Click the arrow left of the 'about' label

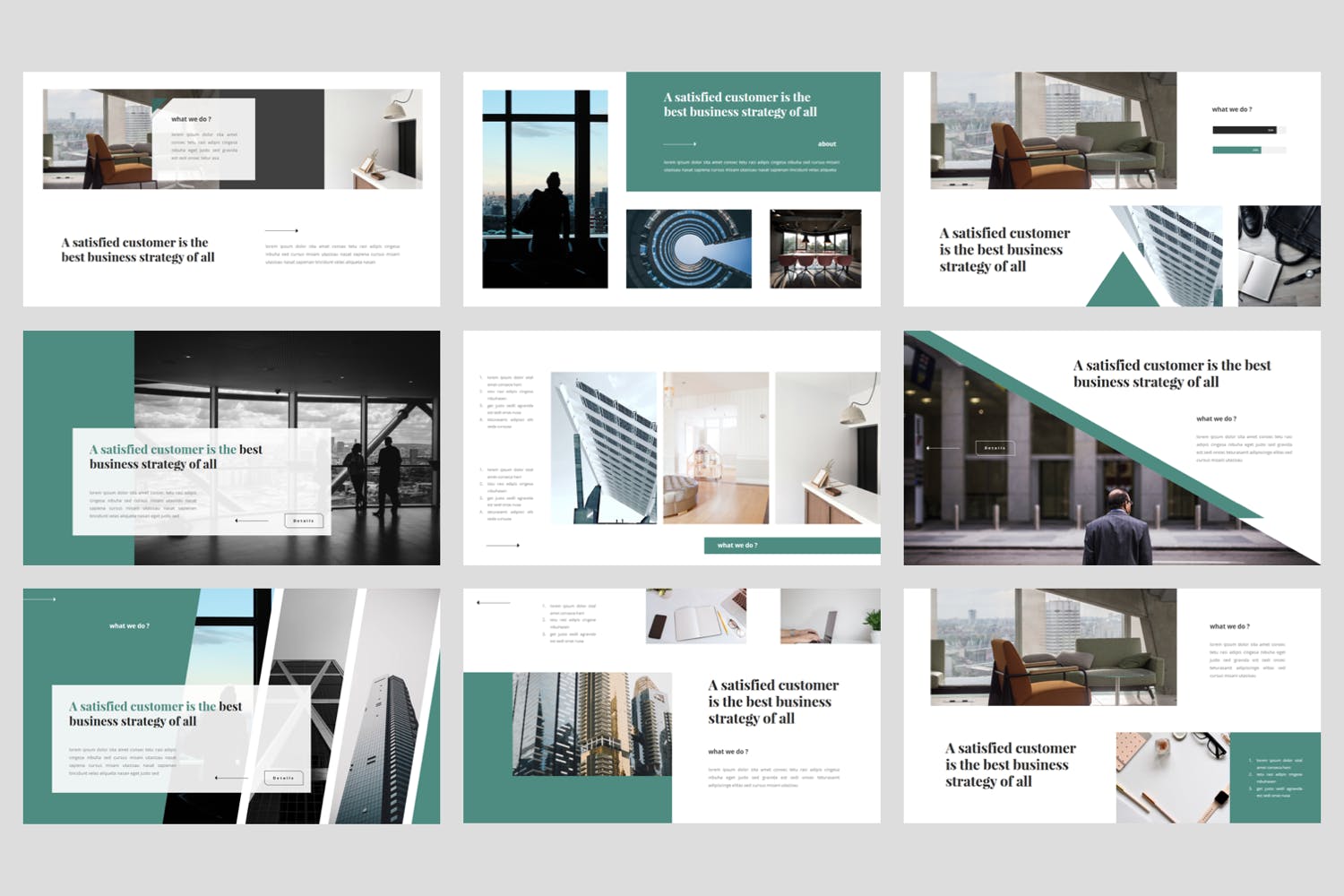pyautogui.click(x=680, y=144)
